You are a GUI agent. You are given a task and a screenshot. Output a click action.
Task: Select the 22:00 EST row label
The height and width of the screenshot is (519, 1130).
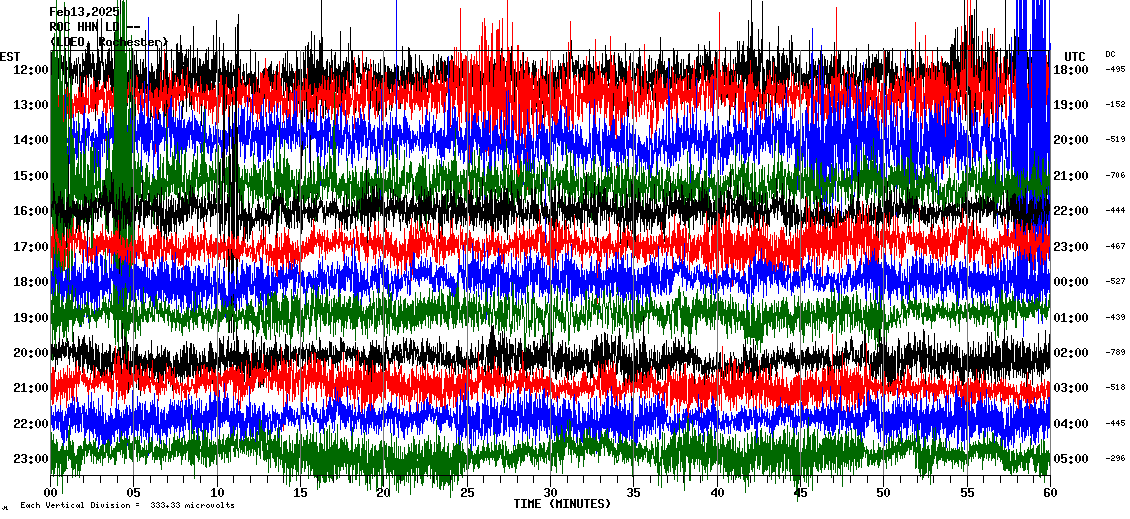coord(30,423)
